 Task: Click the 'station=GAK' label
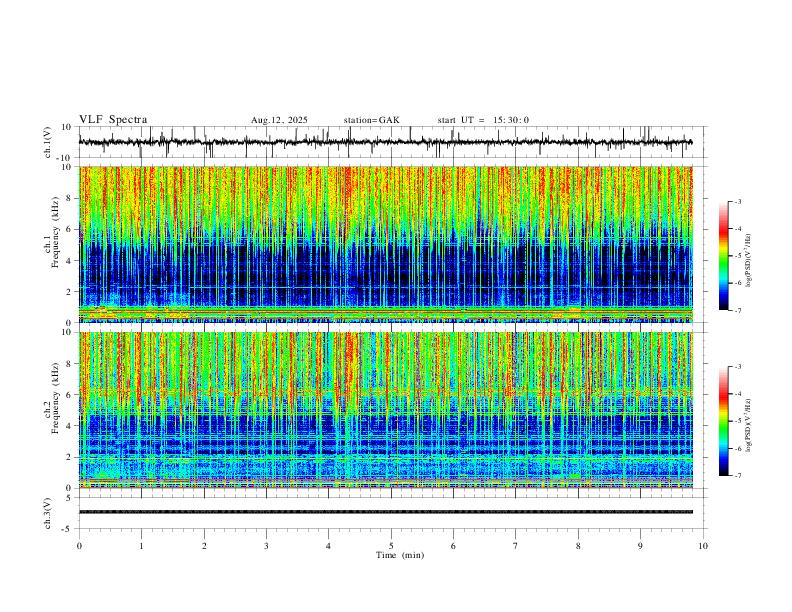coord(372,120)
